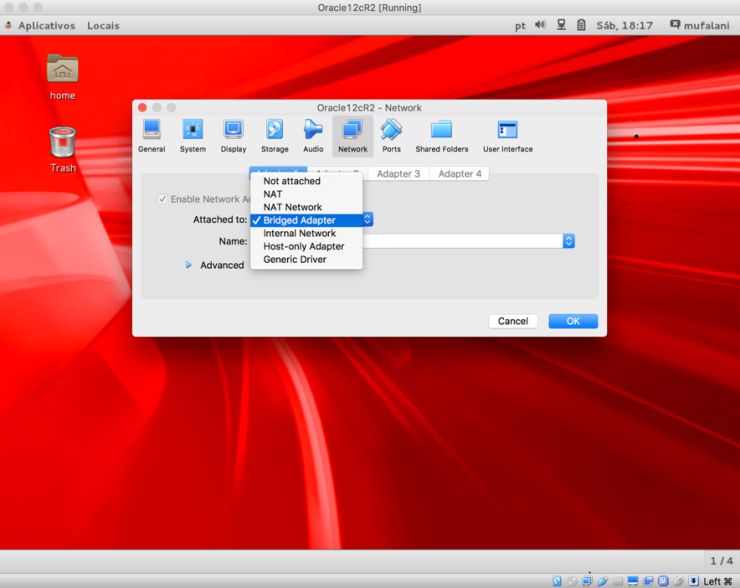Open the Aplicativos menu in guest panel

[47, 25]
